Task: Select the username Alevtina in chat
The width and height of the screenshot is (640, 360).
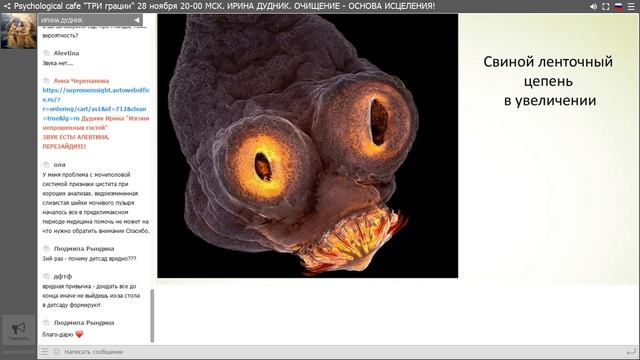Action: 66,53
